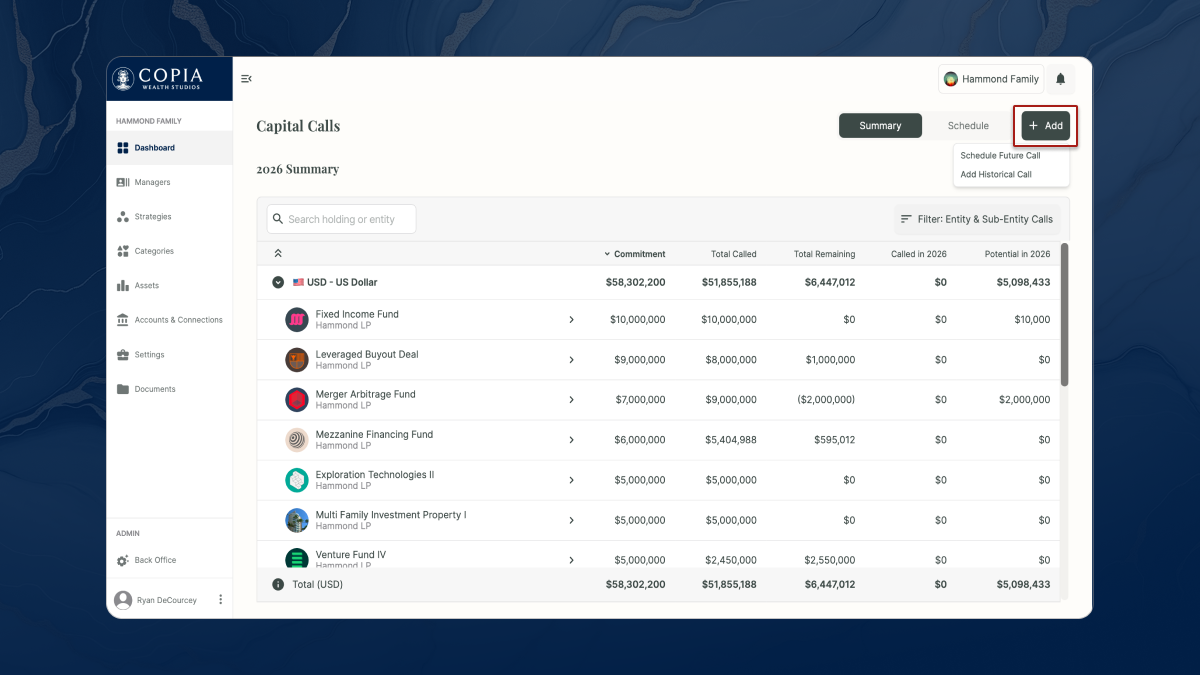The width and height of the screenshot is (1200, 675).
Task: Open Managers from the sidebar
Action: coord(152,182)
